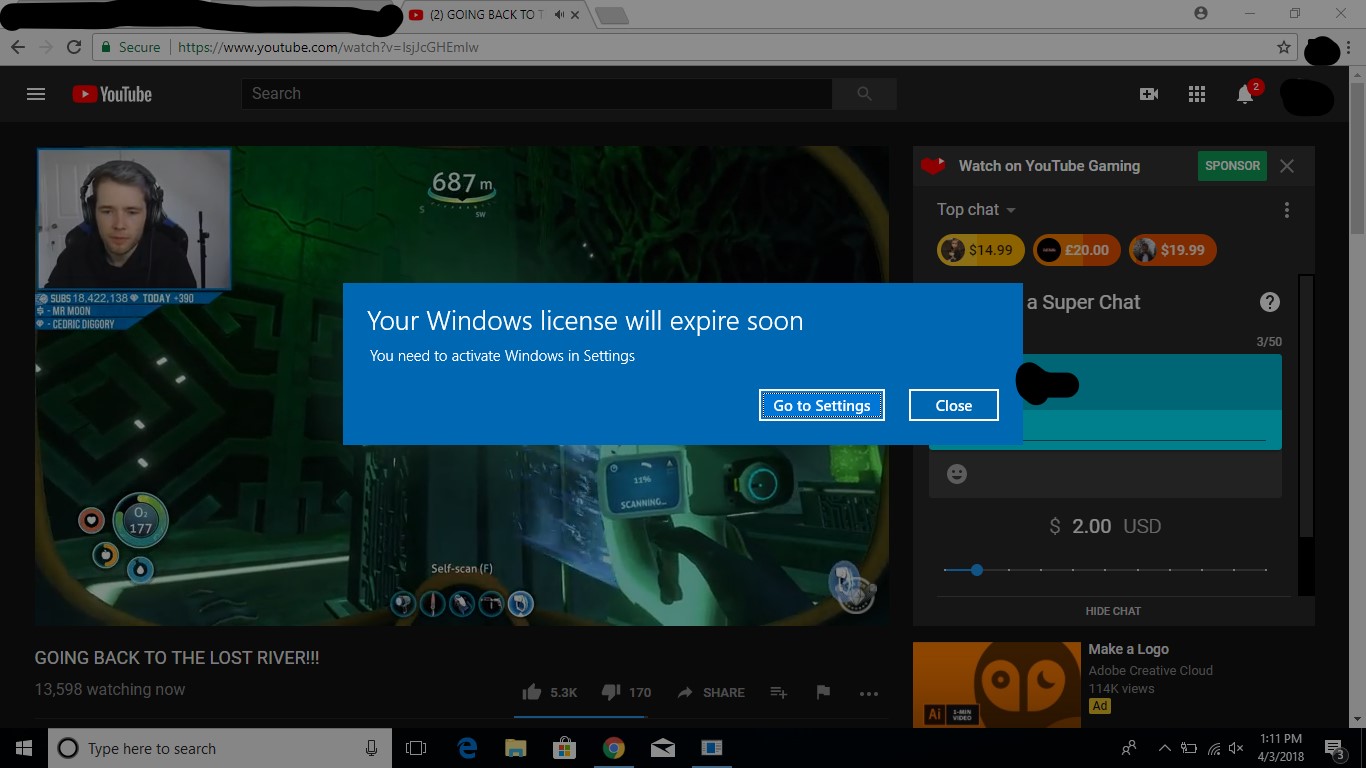Open the Chrome three-dot menu
This screenshot has width=1366, height=768.
(x=1350, y=47)
